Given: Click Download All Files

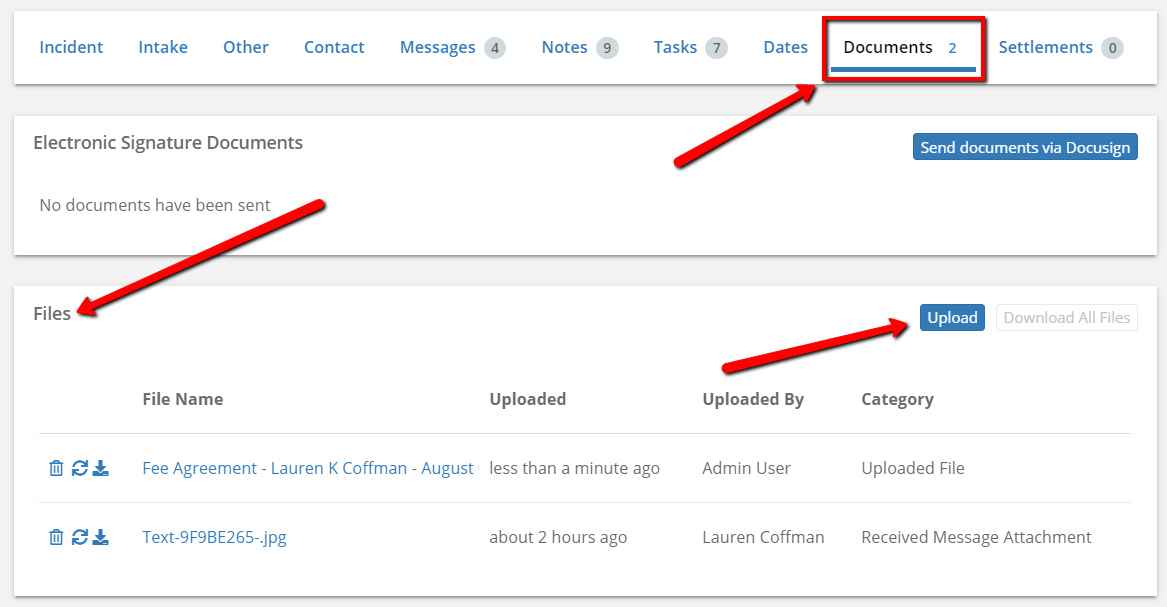Looking at the screenshot, I should point(1066,317).
